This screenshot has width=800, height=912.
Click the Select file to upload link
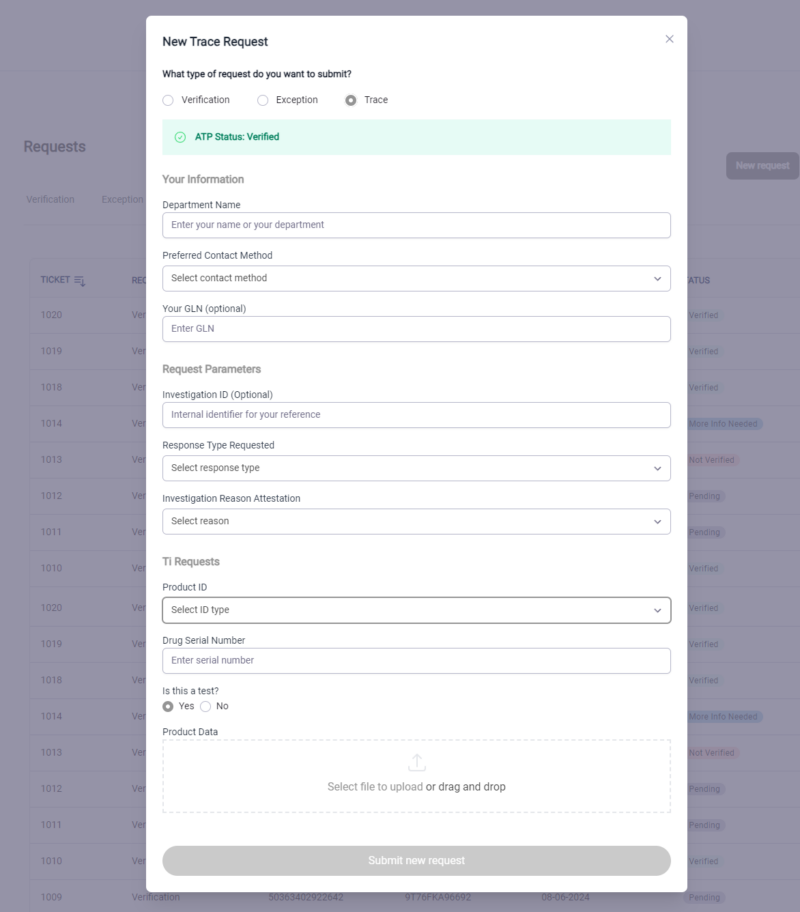[375, 787]
